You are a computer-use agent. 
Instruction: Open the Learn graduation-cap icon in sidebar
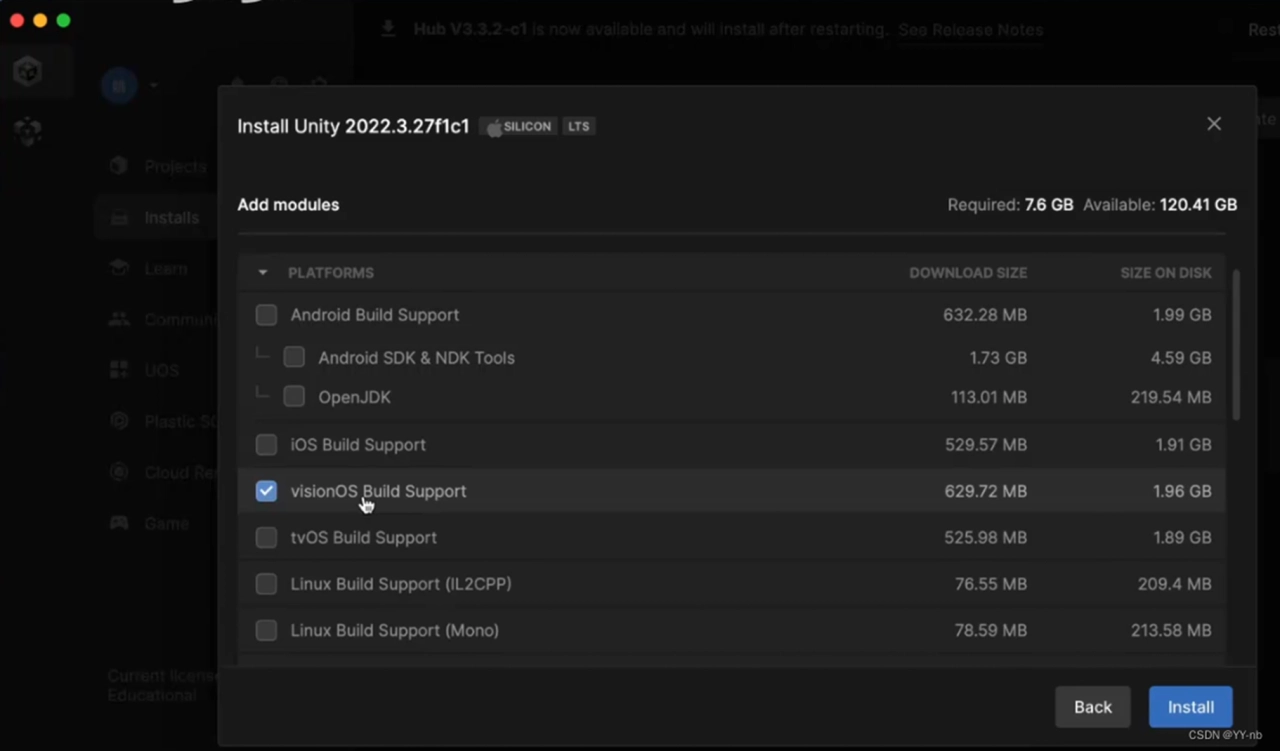click(x=119, y=268)
